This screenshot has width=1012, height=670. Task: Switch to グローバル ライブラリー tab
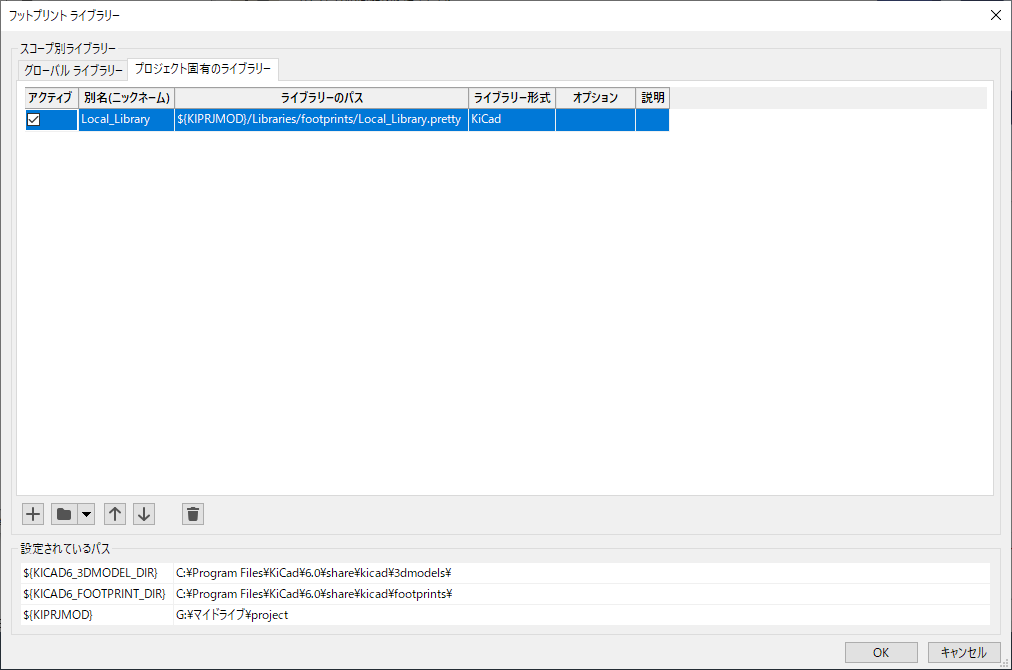[x=73, y=71]
